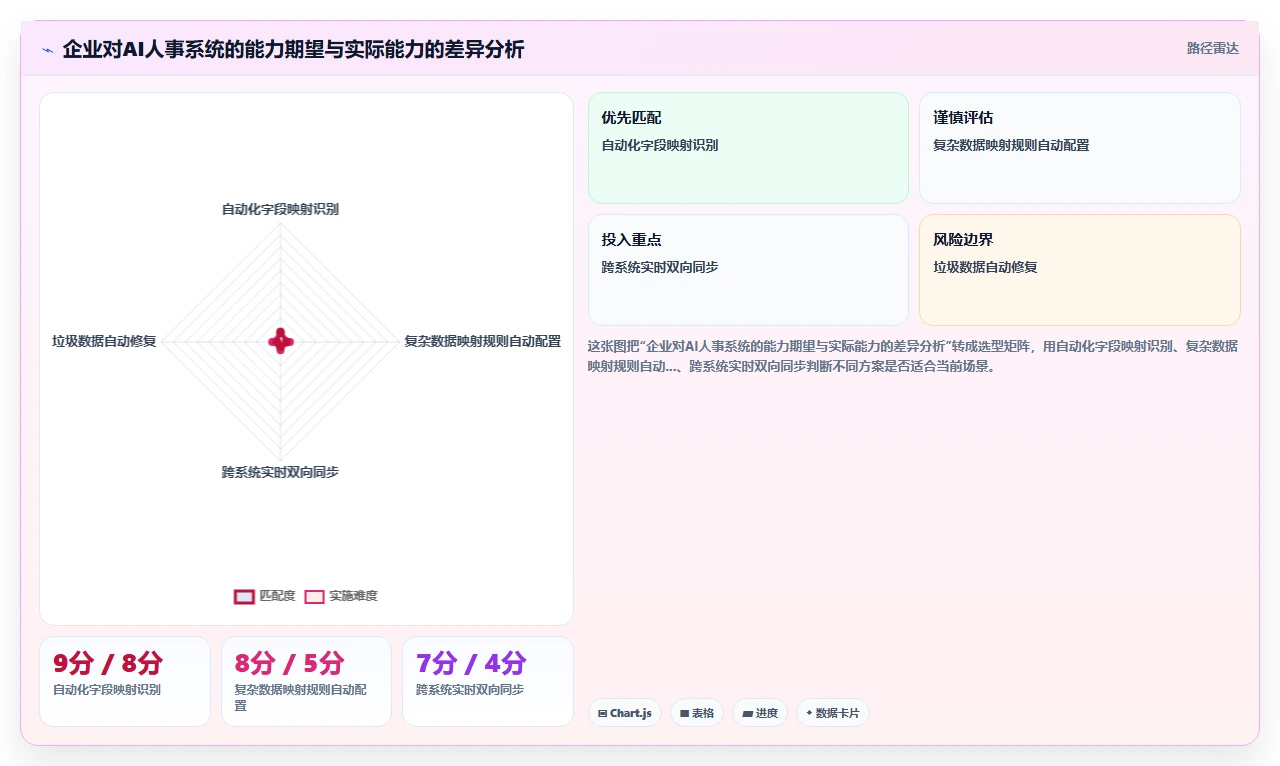
Task: Click the radar data point at the chart center
Action: click(281, 341)
